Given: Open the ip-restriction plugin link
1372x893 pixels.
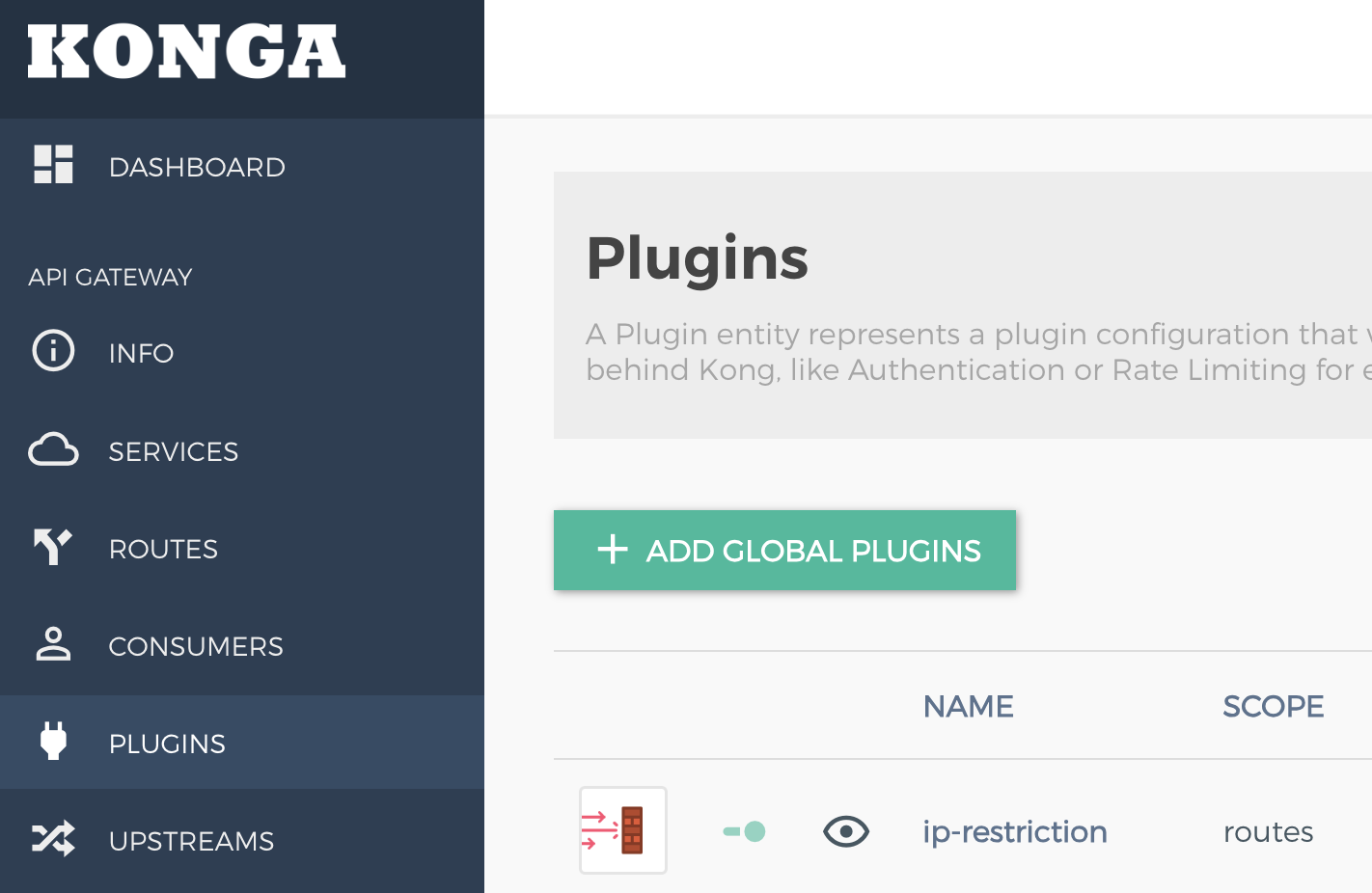Looking at the screenshot, I should pyautogui.click(x=1015, y=831).
